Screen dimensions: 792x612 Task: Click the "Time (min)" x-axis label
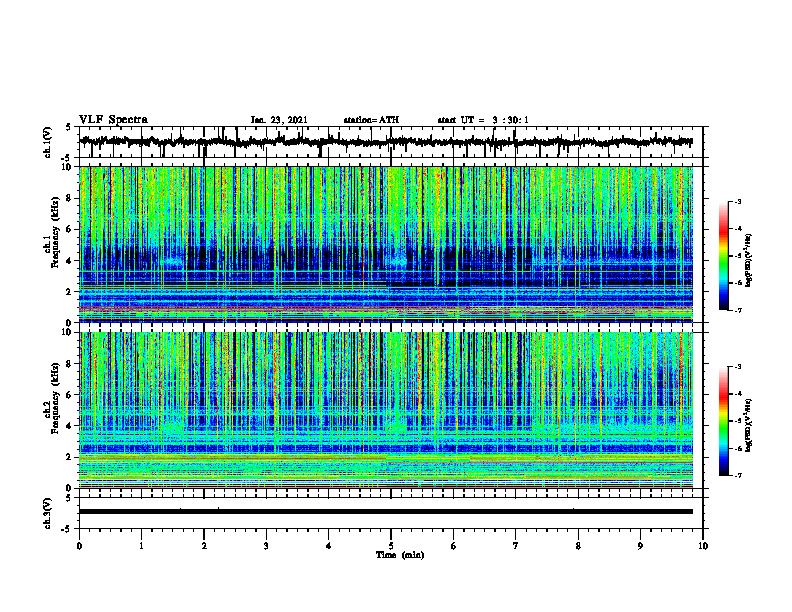400,555
